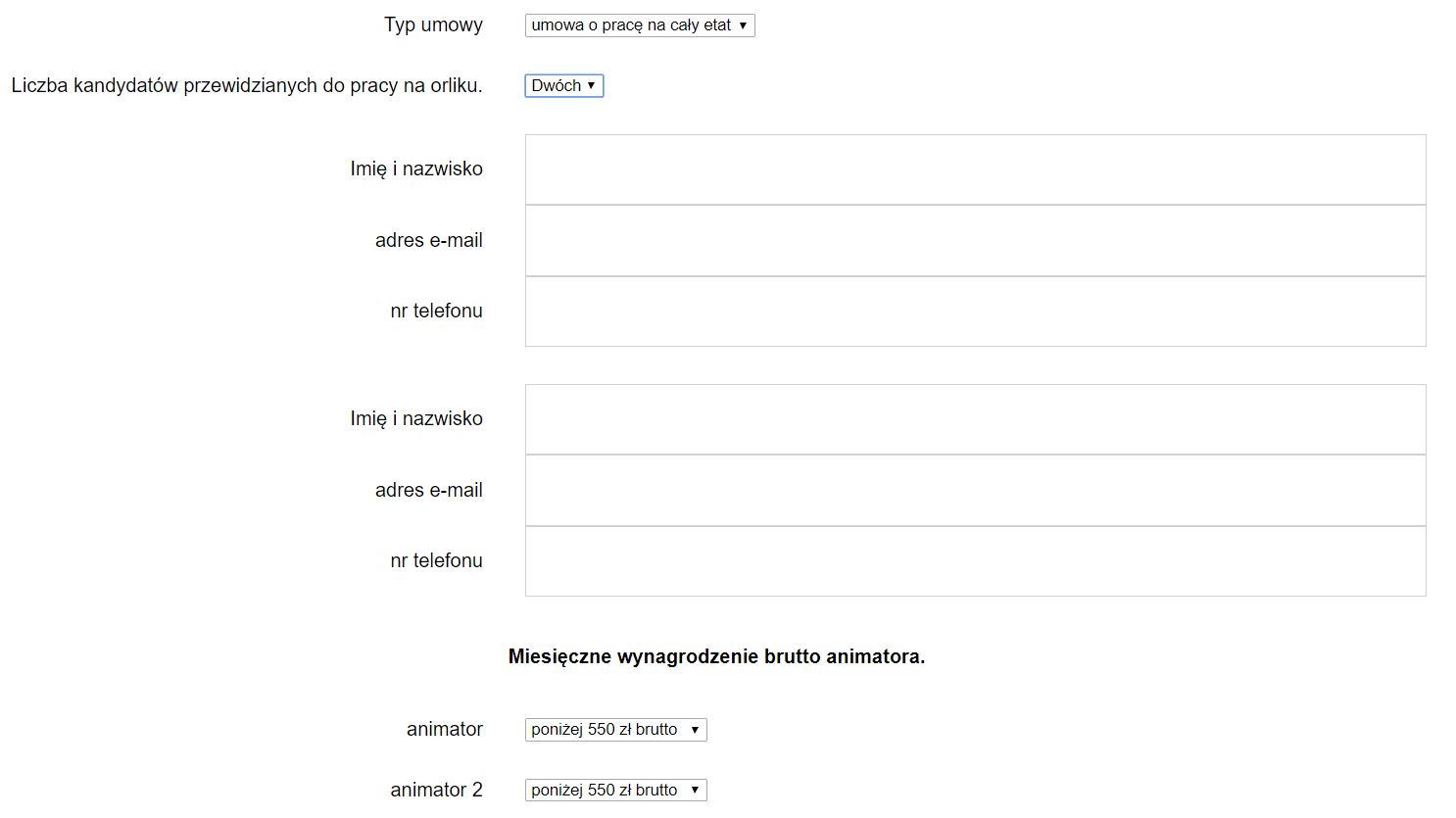The width and height of the screenshot is (1456, 818).
Task: Click the Typ umowy label
Action: click(433, 25)
